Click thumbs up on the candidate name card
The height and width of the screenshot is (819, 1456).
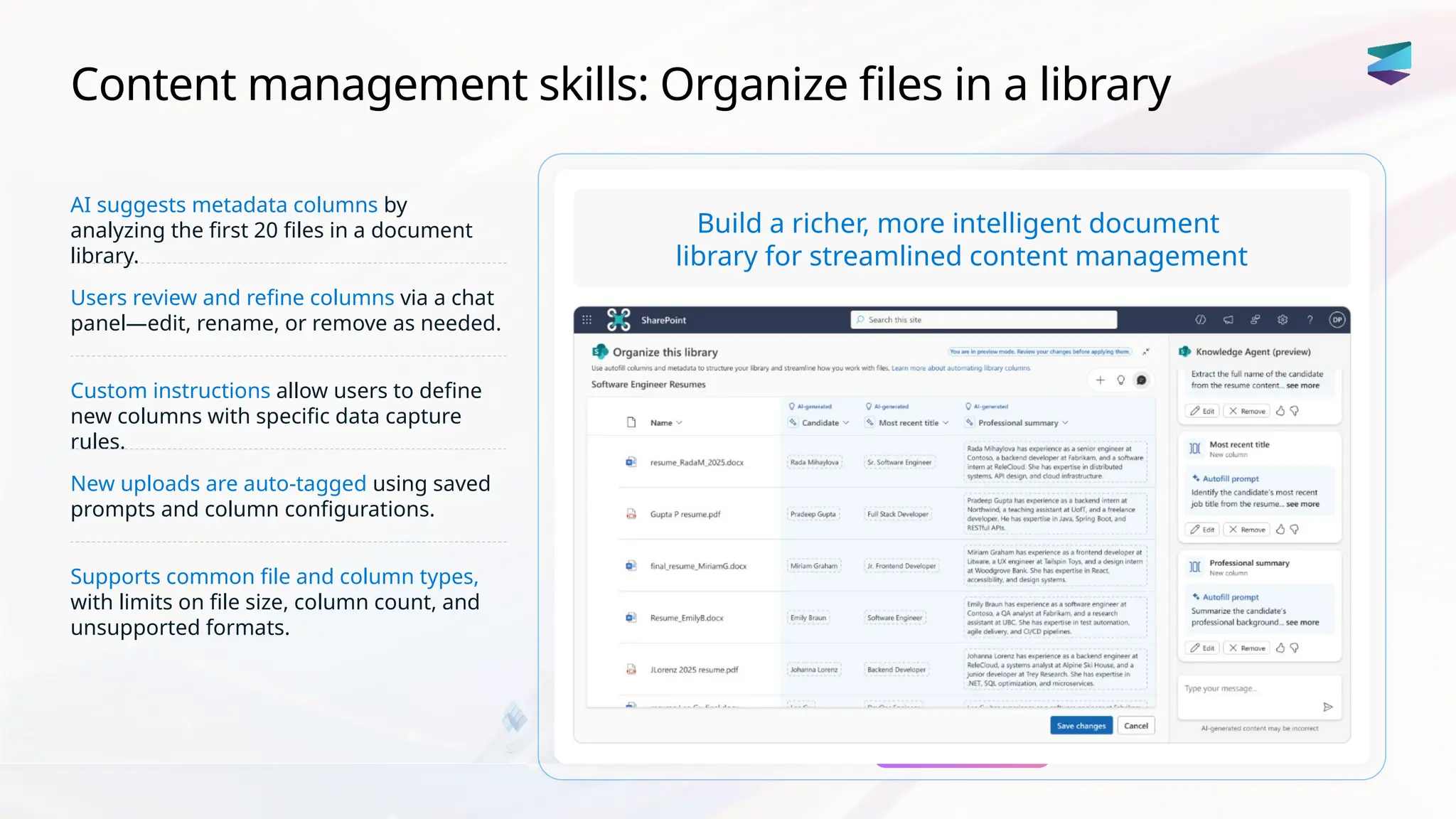[x=1280, y=411]
